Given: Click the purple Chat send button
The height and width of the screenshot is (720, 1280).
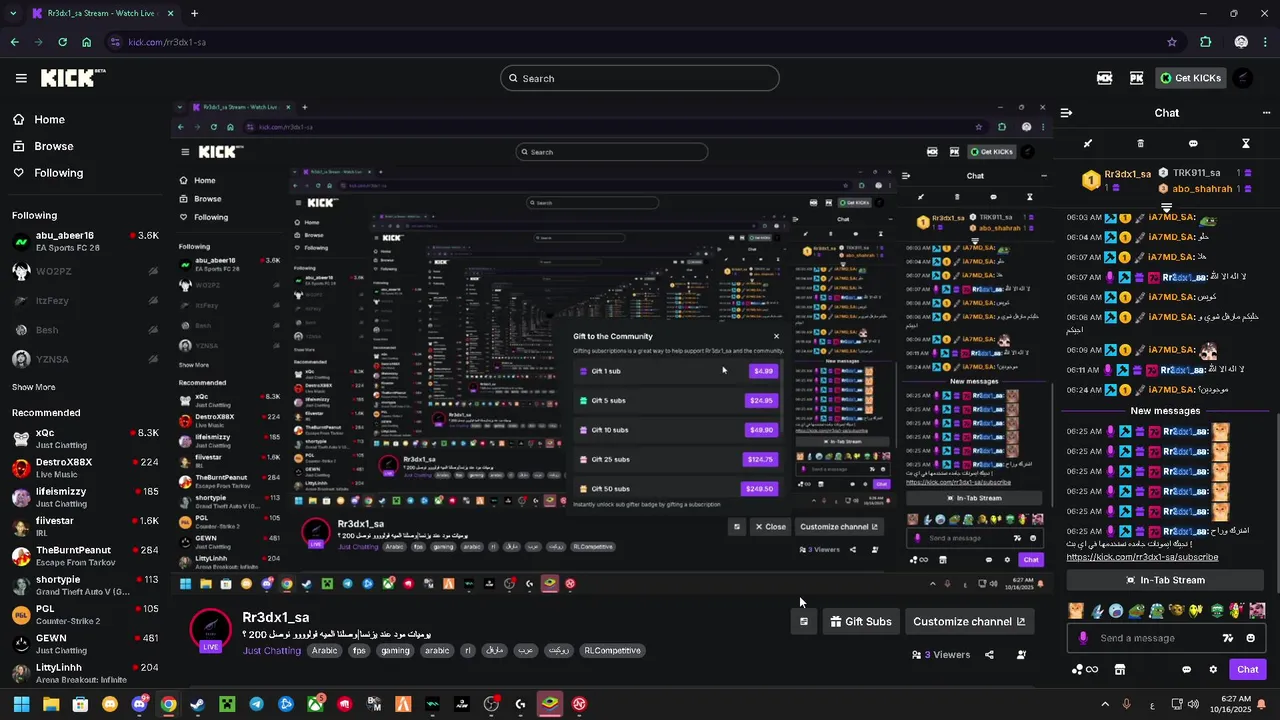Looking at the screenshot, I should (x=1248, y=670).
